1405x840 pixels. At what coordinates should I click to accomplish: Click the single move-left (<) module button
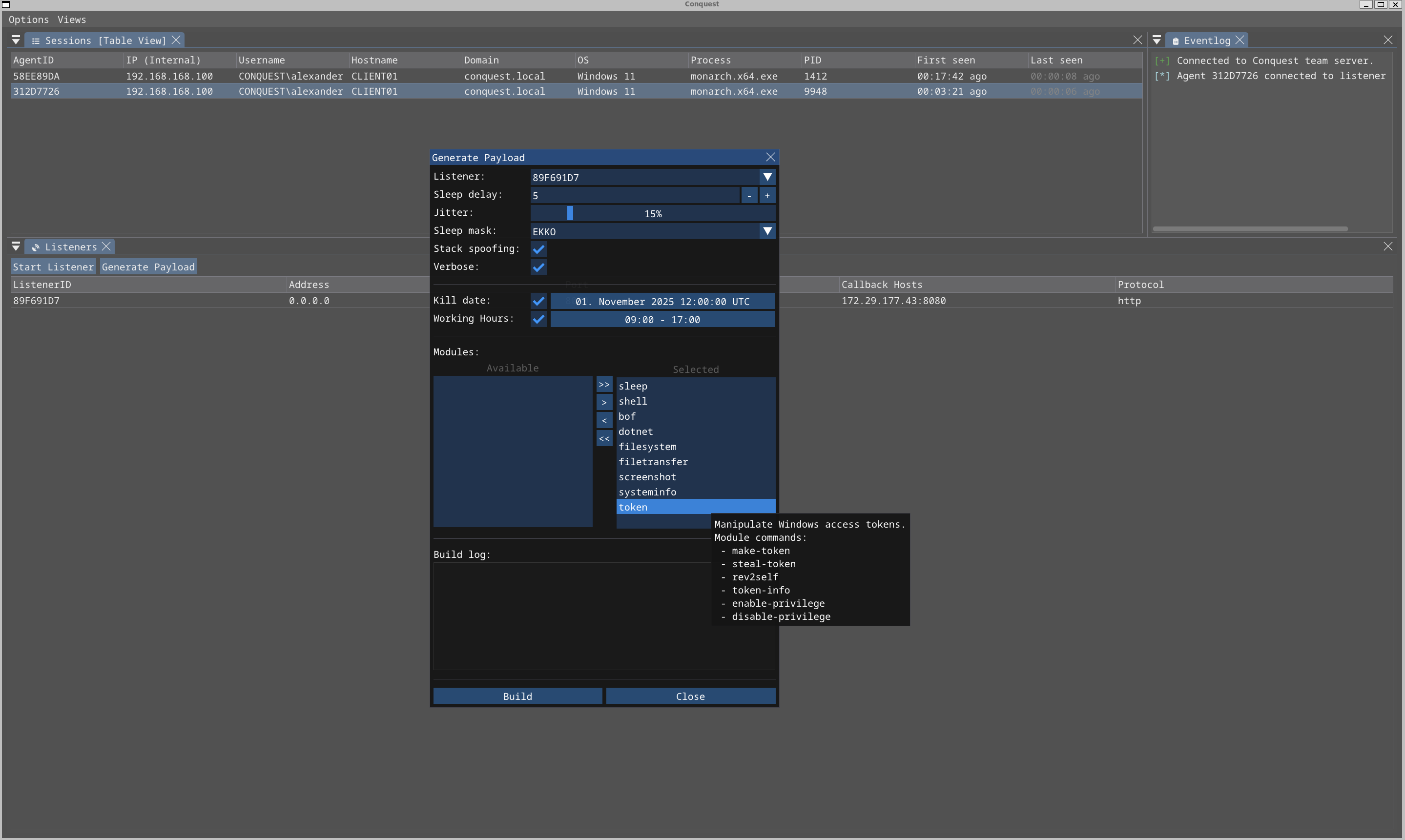click(x=604, y=421)
